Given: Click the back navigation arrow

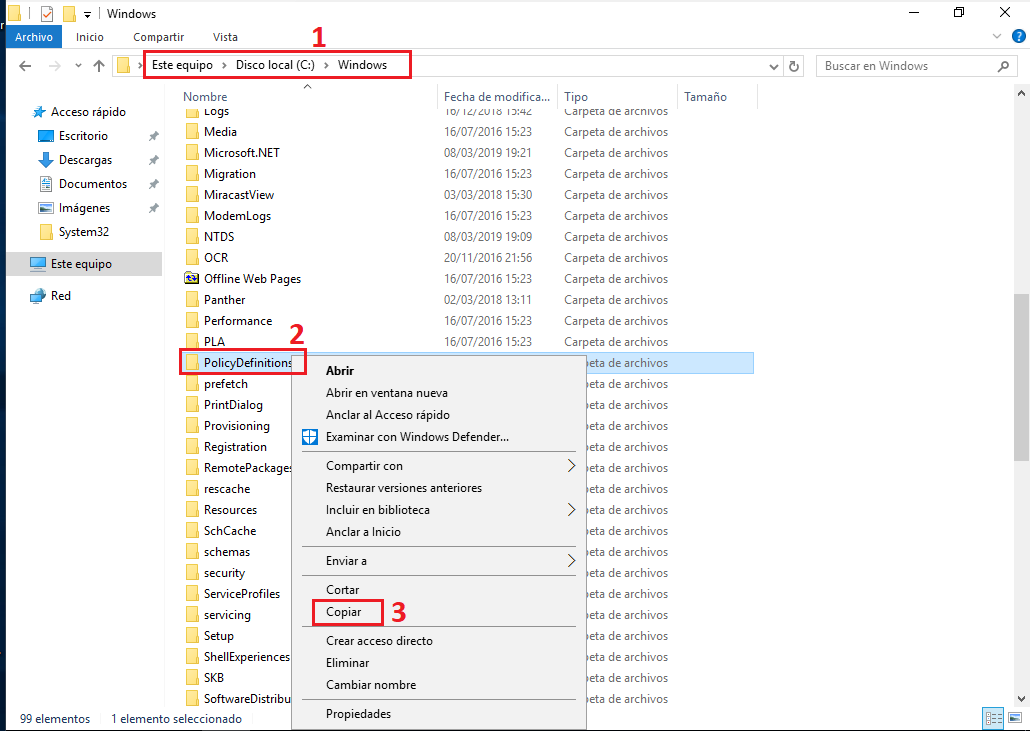Looking at the screenshot, I should (24, 65).
